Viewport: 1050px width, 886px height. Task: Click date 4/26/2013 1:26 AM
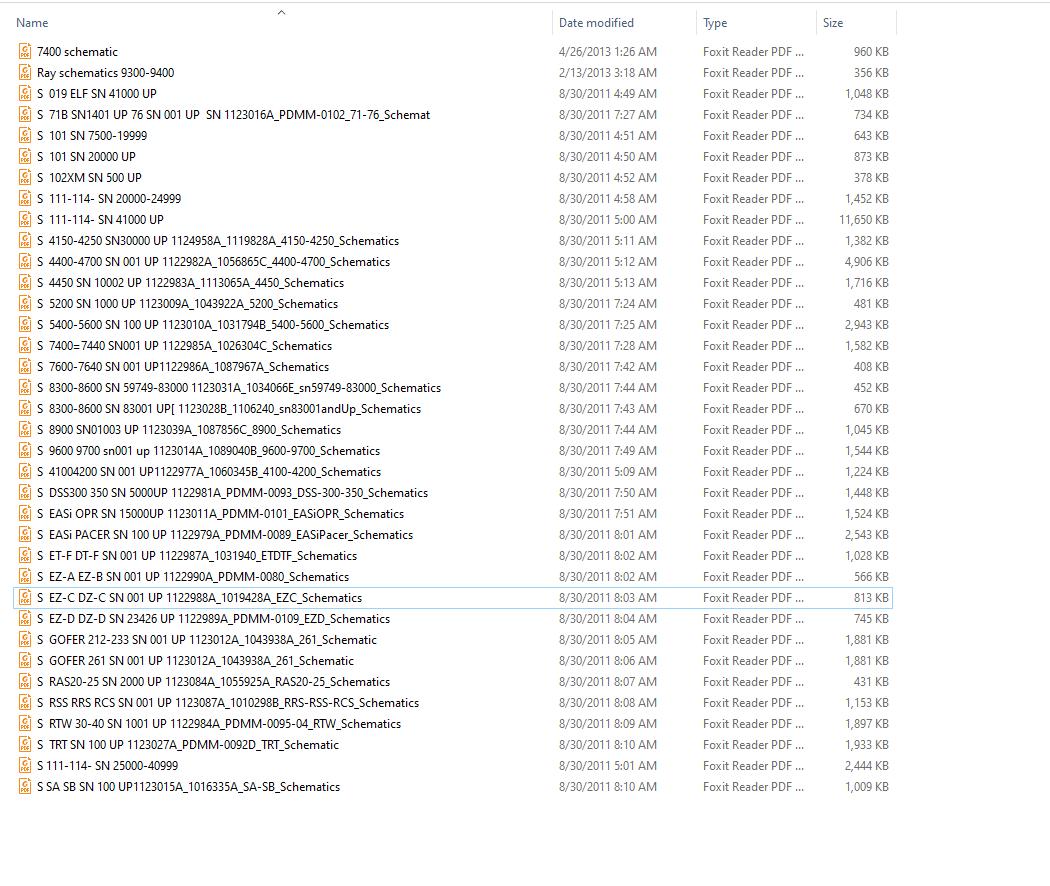(x=607, y=52)
